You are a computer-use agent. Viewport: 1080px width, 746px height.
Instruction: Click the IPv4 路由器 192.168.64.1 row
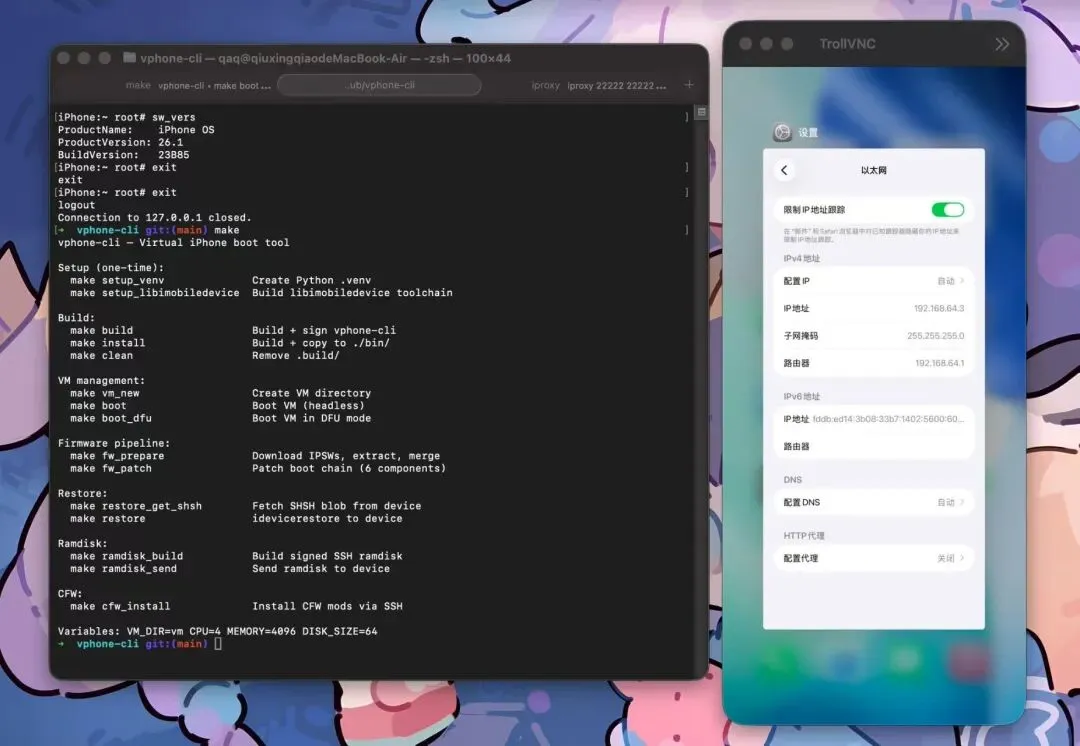[x=873, y=363]
